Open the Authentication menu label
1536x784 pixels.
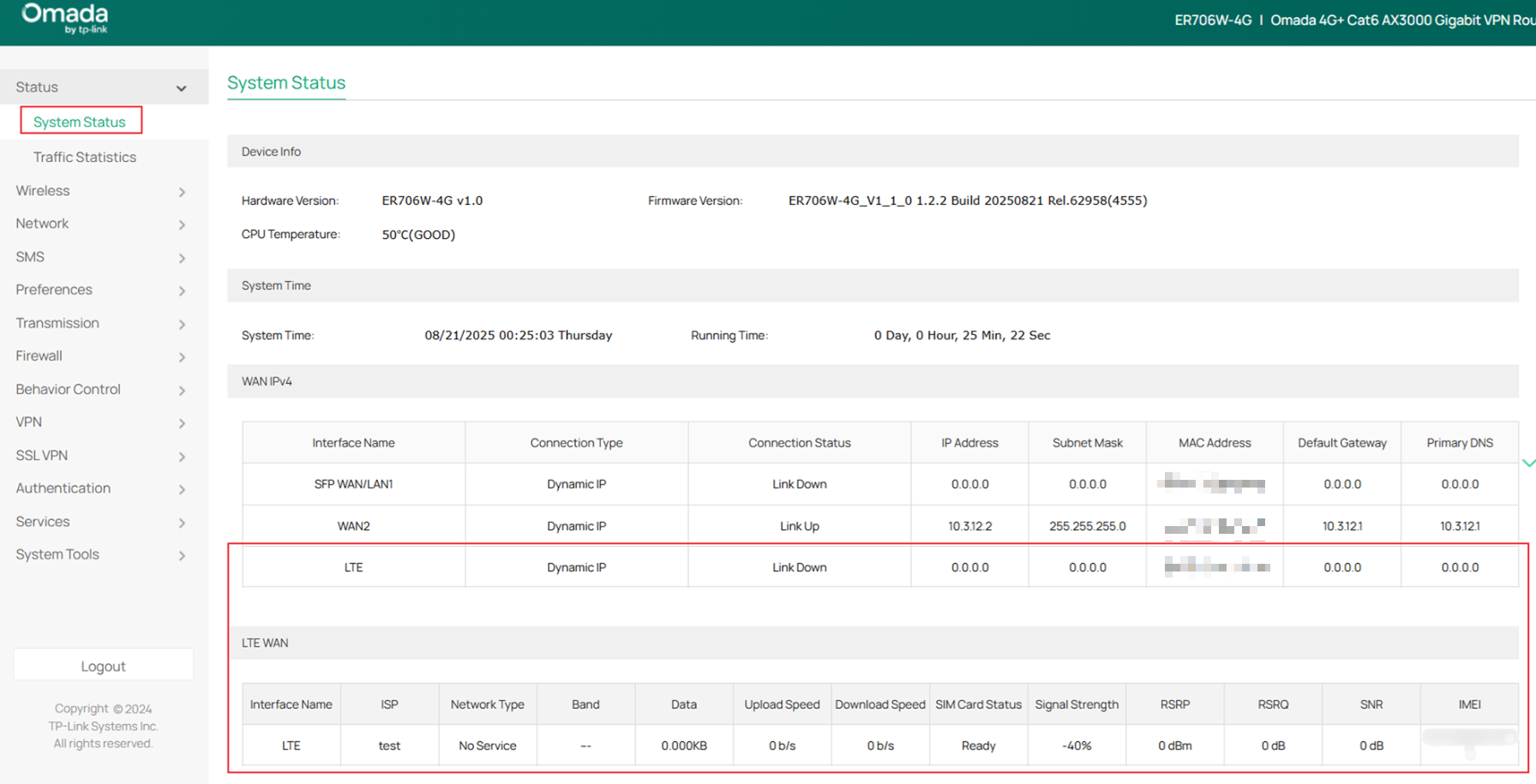[x=63, y=488]
